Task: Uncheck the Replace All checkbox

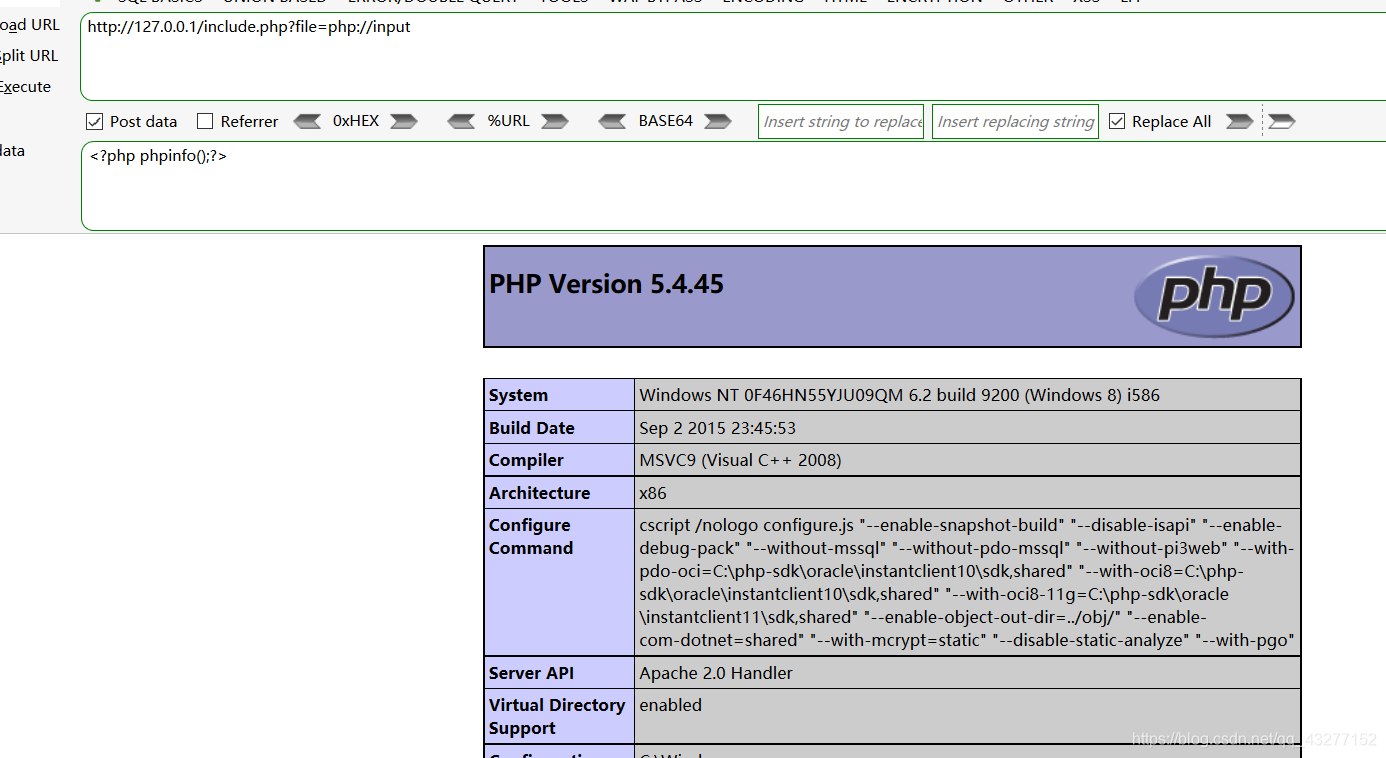Action: 1117,121
